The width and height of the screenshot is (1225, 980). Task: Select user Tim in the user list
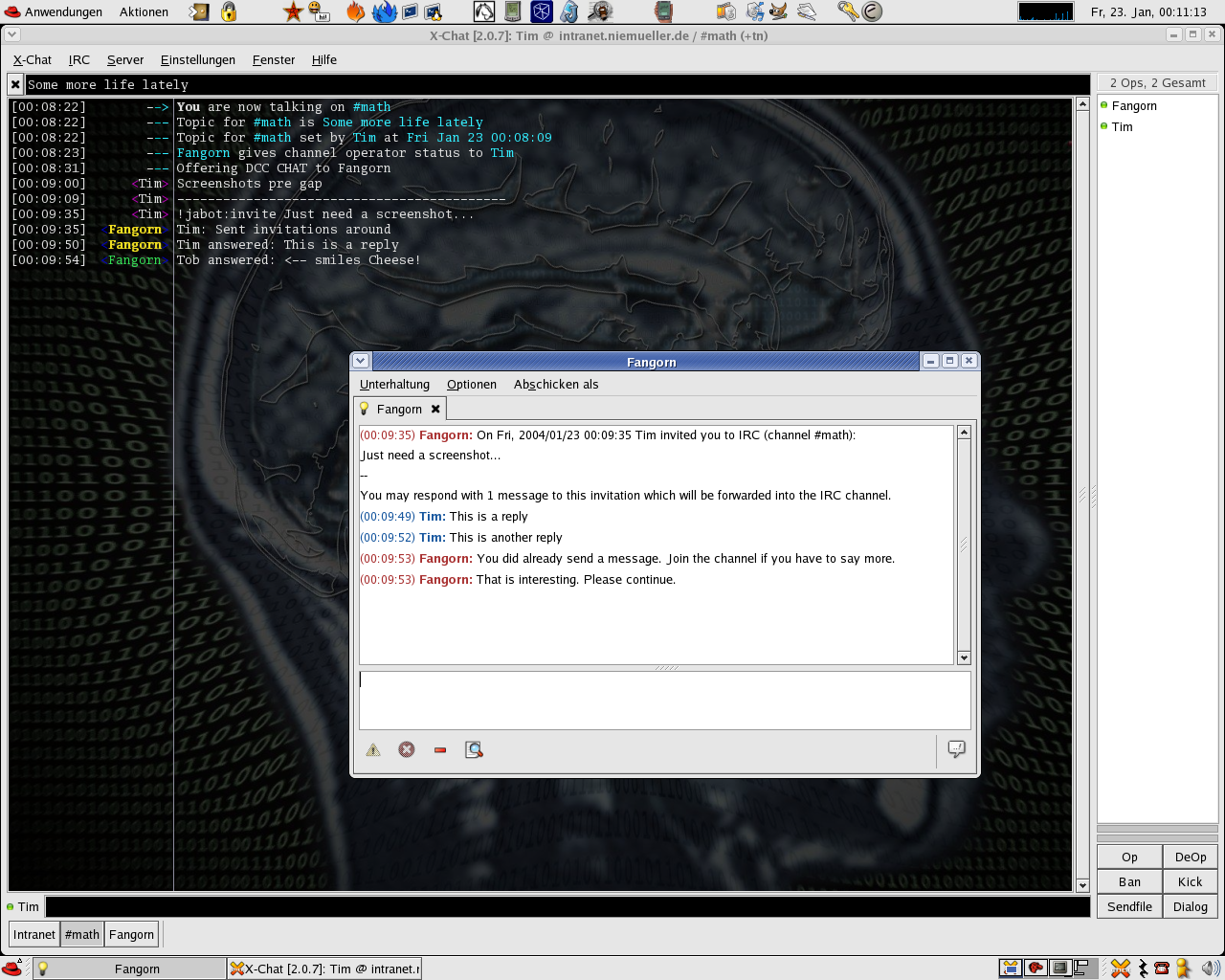pos(1122,127)
